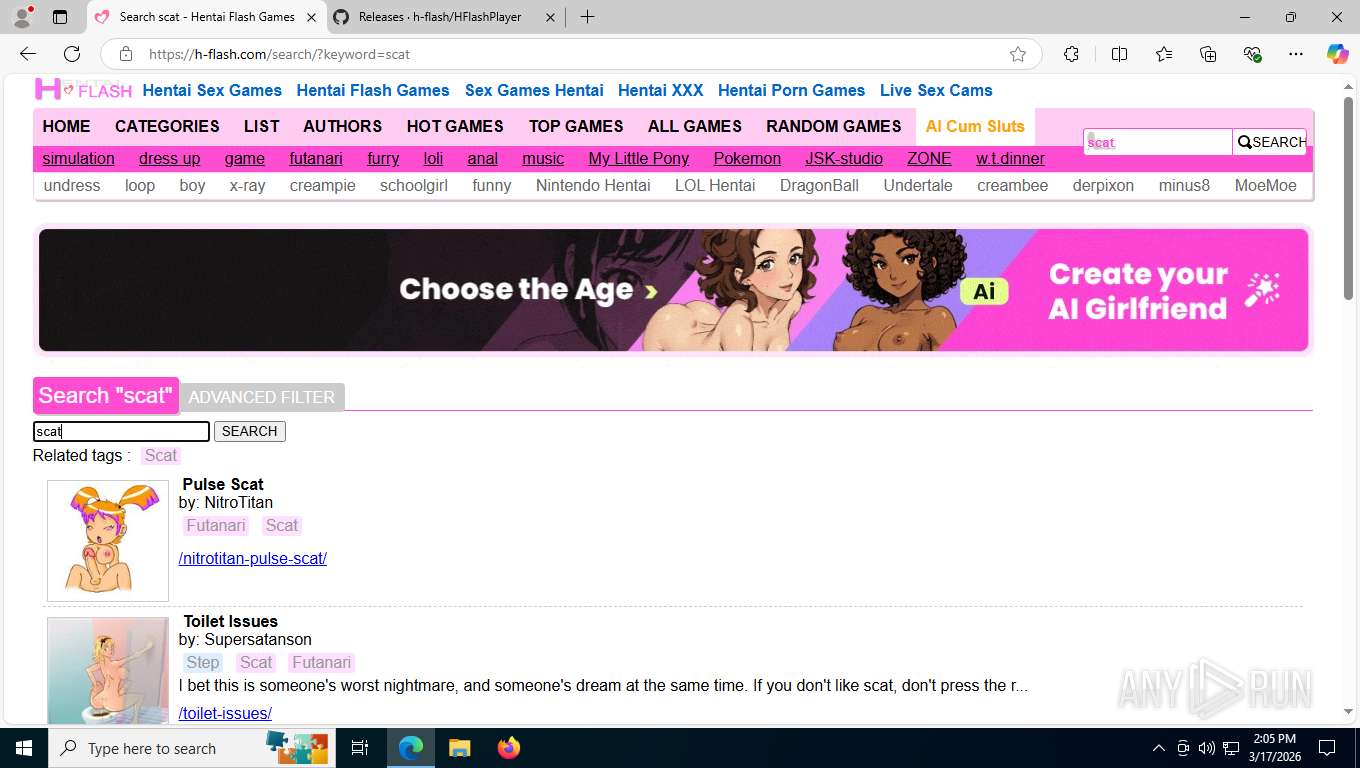Screen dimensions: 1360x768
Task: Open the RANDOM GAMES menu item
Action: 834,126
